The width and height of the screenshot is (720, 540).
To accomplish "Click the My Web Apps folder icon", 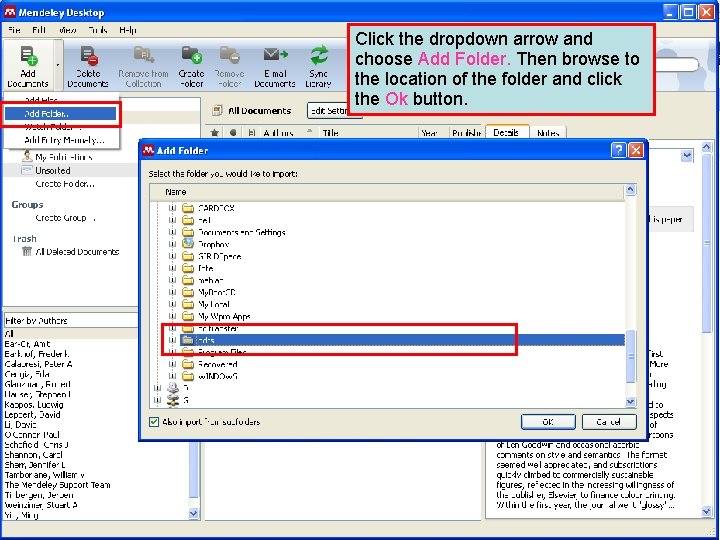I will tap(187, 316).
